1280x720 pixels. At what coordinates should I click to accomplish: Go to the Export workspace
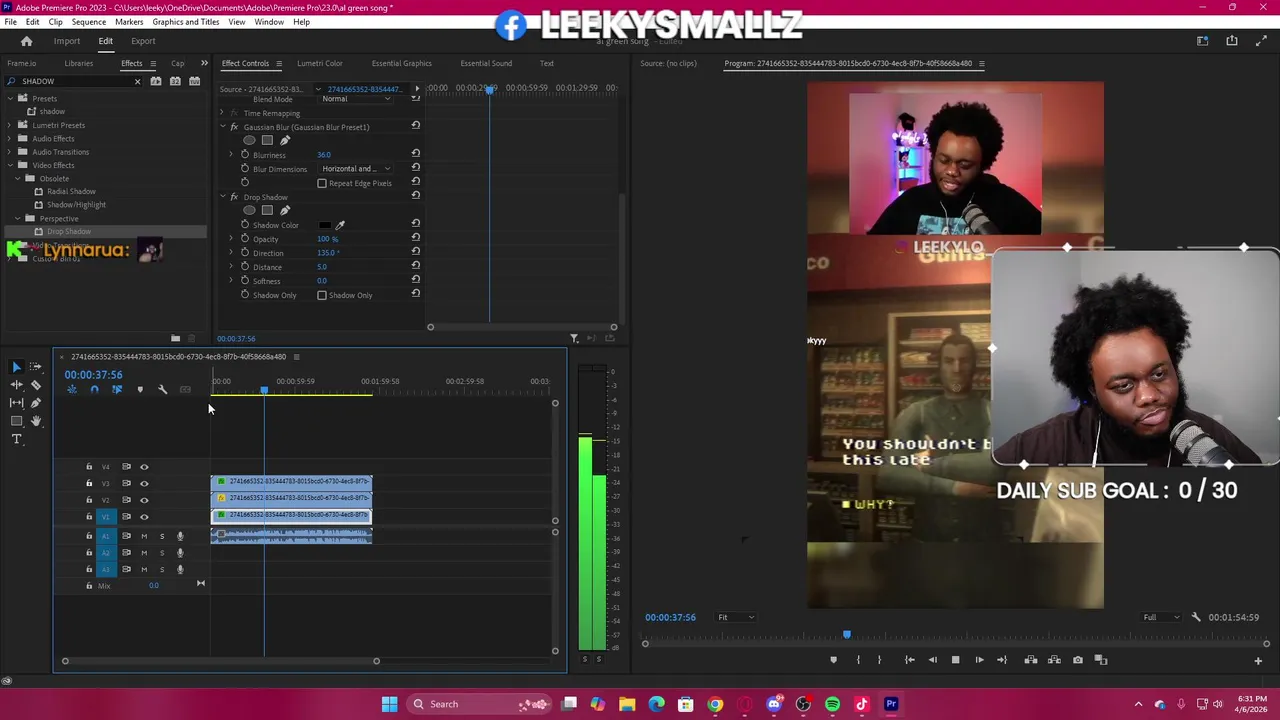(x=143, y=41)
